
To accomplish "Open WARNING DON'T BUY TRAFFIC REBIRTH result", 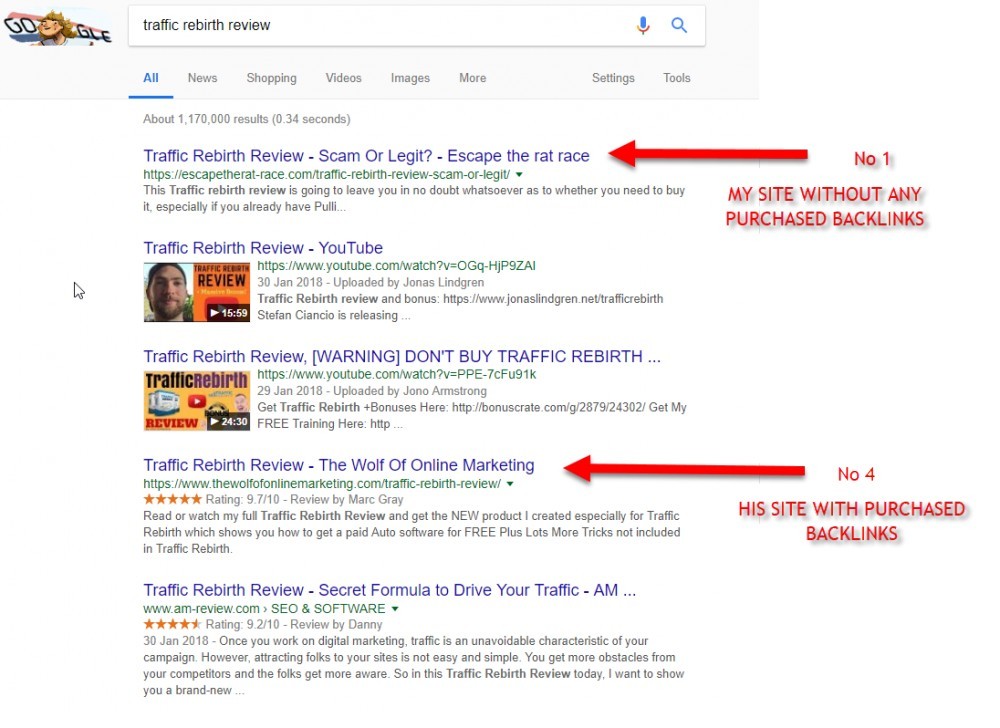I will [x=402, y=356].
